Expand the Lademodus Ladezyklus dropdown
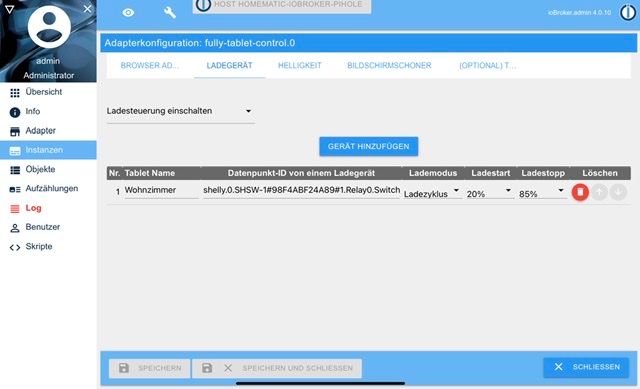 [432, 193]
